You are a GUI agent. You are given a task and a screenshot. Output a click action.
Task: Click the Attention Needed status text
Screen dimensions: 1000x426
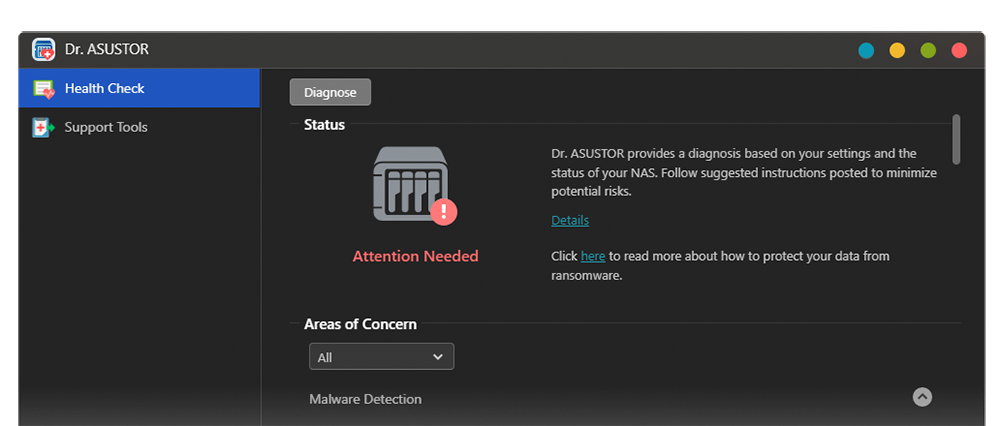click(x=415, y=256)
